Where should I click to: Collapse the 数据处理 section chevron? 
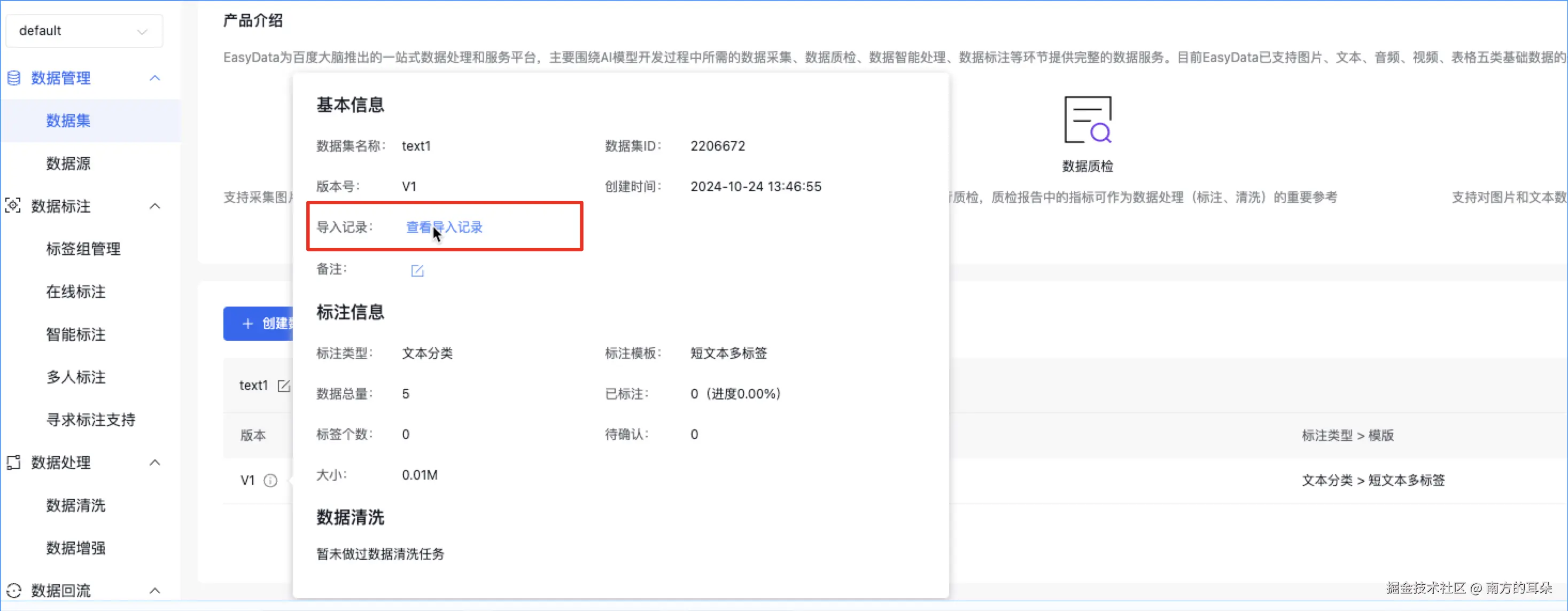[x=154, y=463]
